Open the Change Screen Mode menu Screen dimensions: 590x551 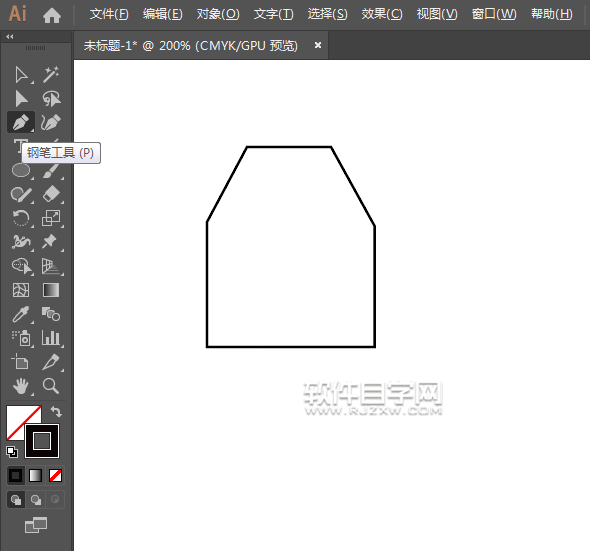[x=36, y=525]
